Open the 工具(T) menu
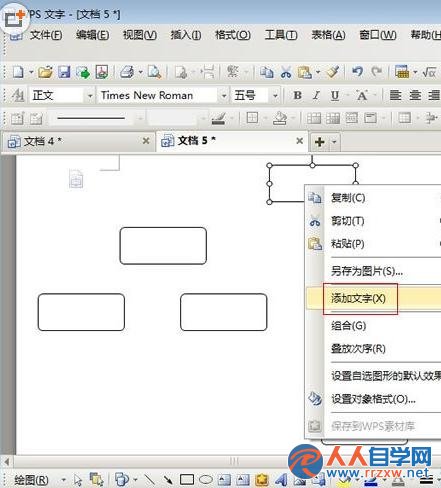441x488 pixels. tap(281, 35)
